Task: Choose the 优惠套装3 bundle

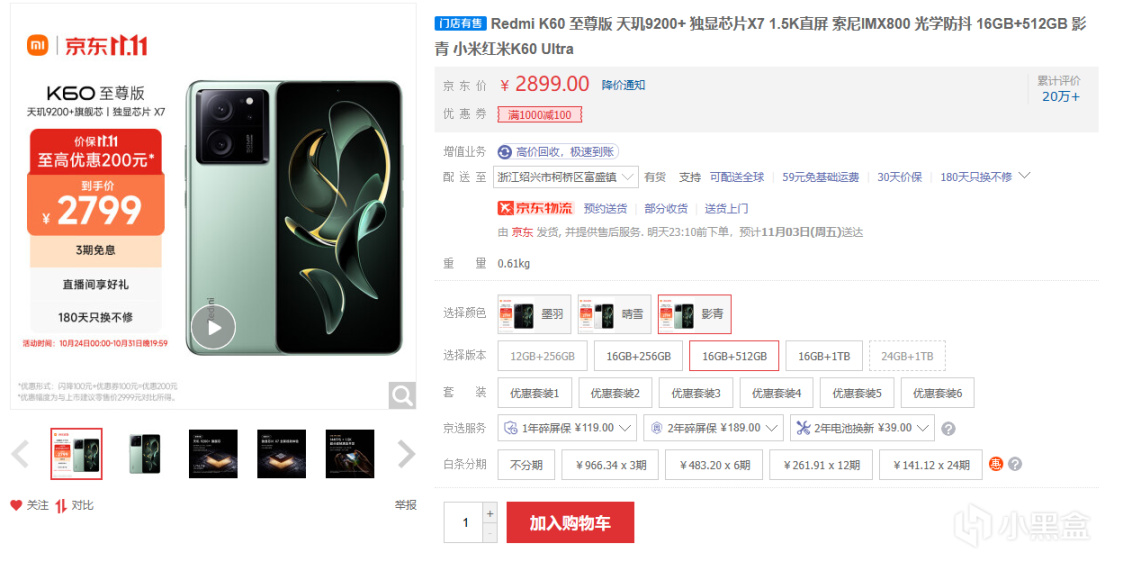Action: tap(695, 393)
